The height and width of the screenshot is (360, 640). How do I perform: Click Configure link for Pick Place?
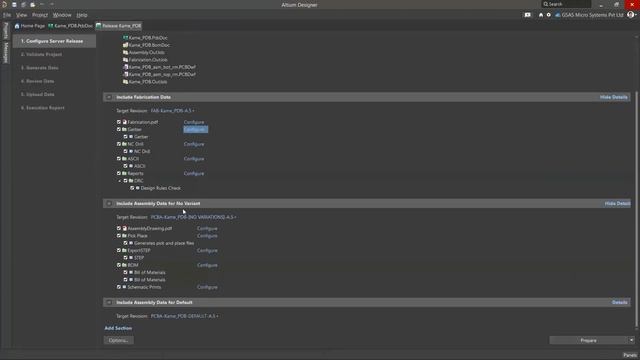(207, 236)
